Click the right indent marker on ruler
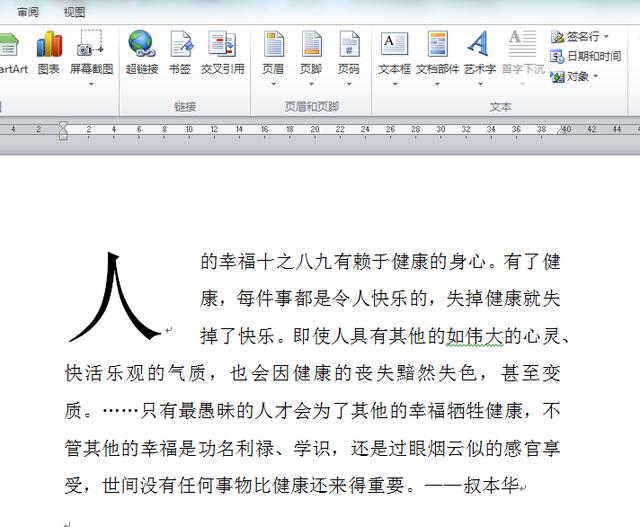640x527 pixels. (x=561, y=130)
